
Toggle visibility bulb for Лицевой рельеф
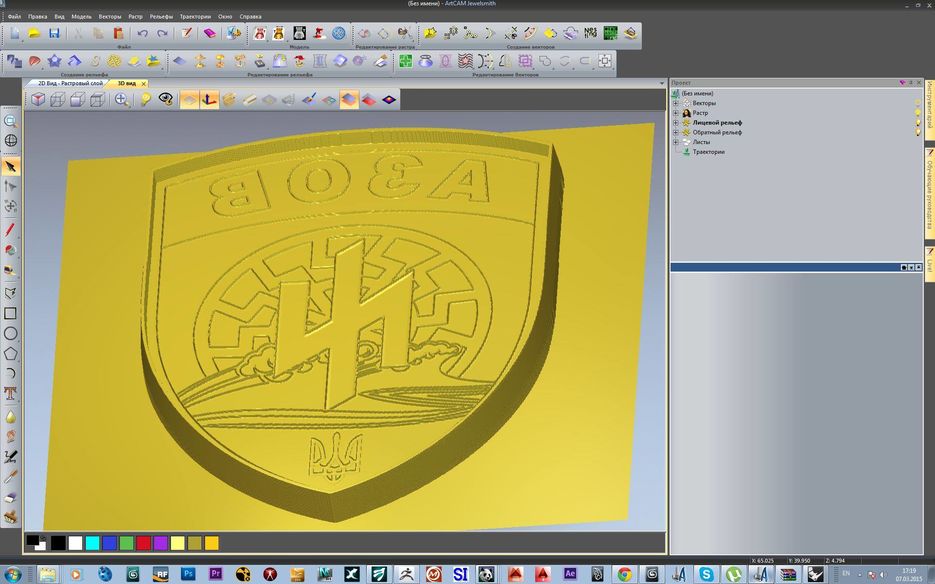tap(918, 122)
